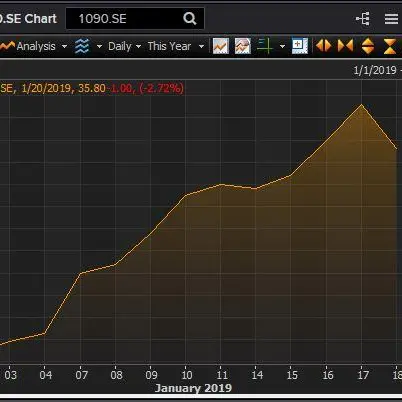Viewport: 402px width, 402px height.
Task: Click the orange Analysis chart icon
Action: pos(7,46)
